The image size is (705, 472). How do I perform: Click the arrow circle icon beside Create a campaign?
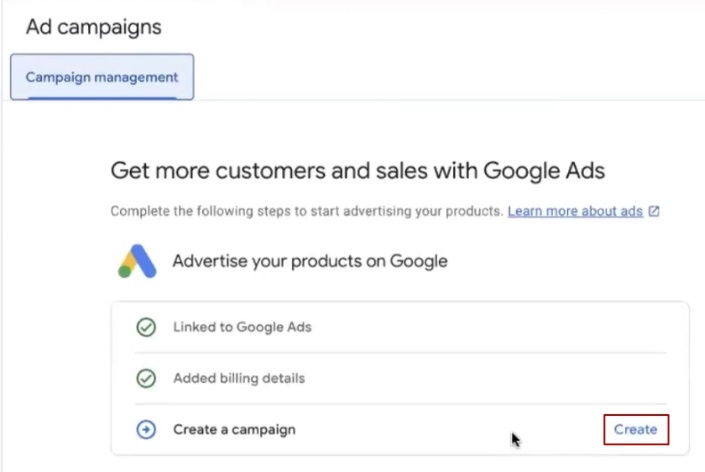click(146, 430)
